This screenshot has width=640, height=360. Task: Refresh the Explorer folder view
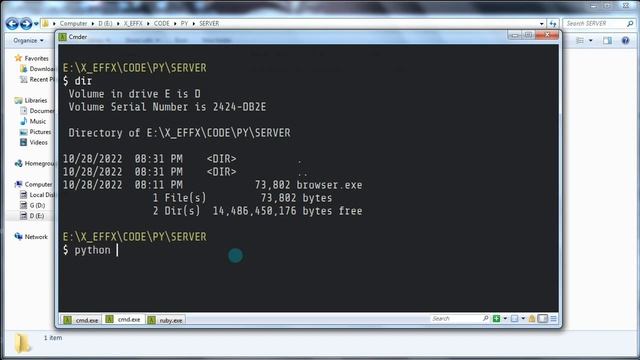(553, 24)
